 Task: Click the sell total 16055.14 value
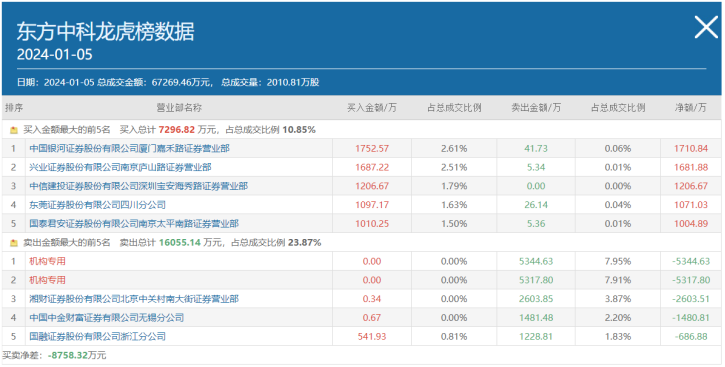(x=179, y=242)
